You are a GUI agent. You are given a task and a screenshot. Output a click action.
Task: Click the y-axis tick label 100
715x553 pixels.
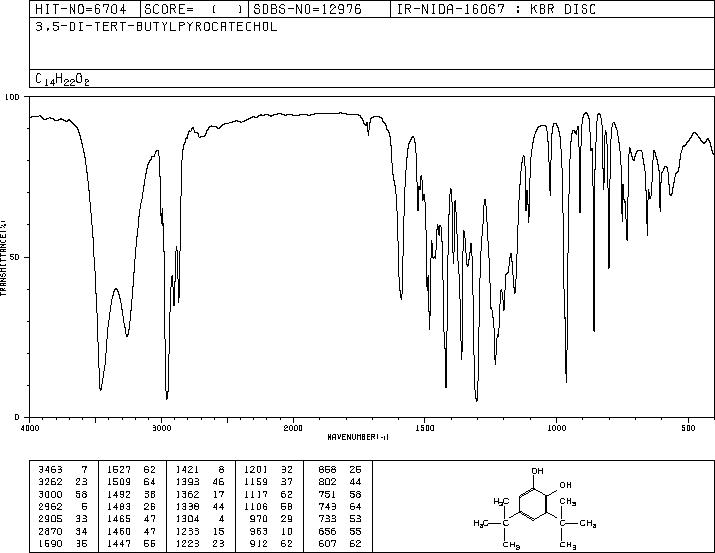click(x=12, y=97)
